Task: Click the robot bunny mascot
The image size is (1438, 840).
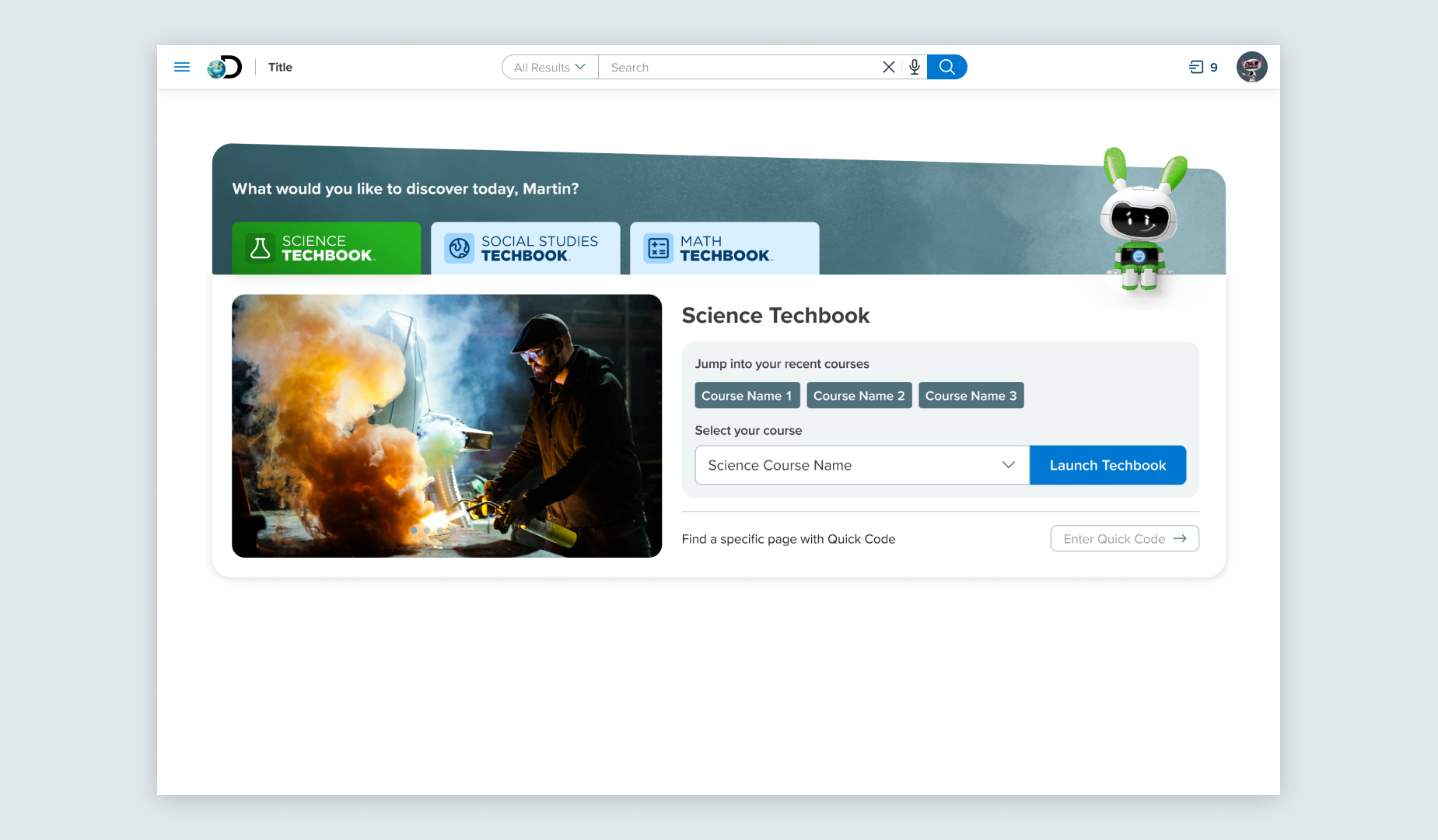Action: (1141, 221)
